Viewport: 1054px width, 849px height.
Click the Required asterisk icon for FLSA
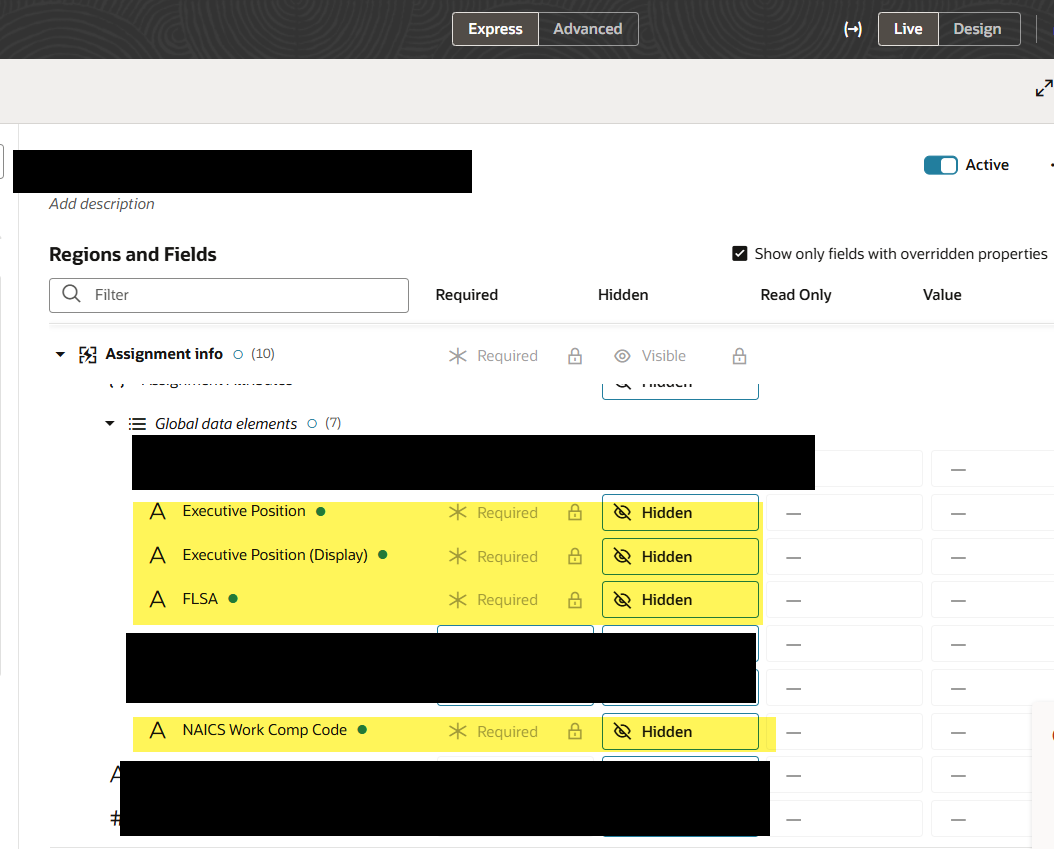click(x=458, y=599)
